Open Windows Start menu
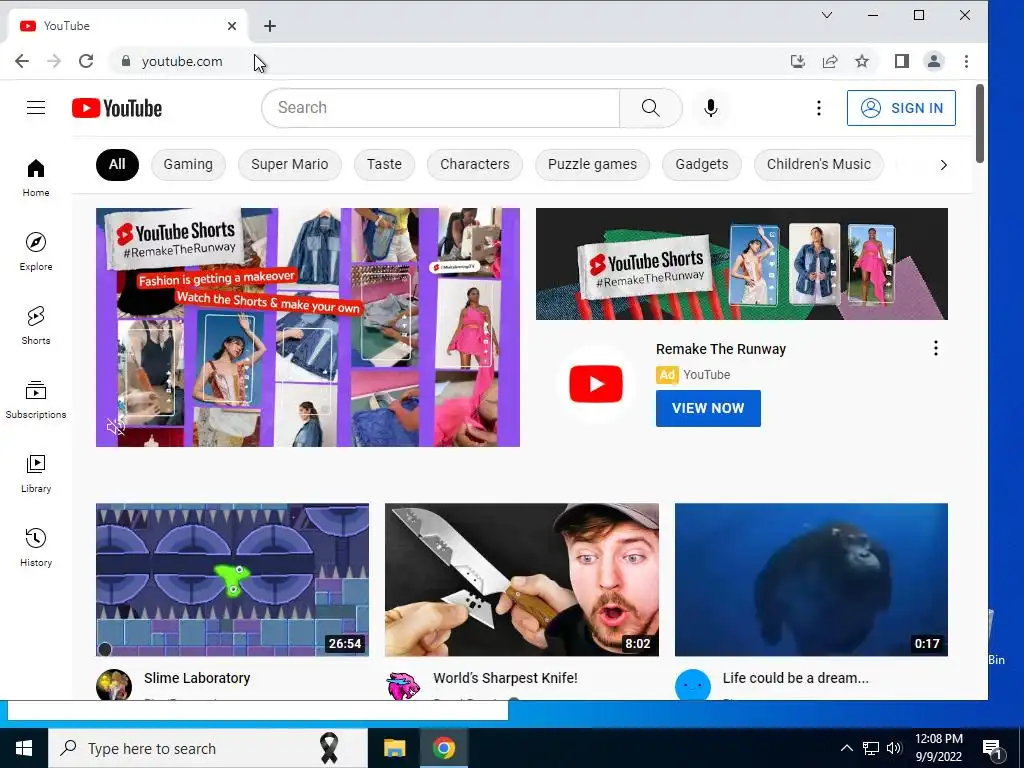 click(x=24, y=748)
